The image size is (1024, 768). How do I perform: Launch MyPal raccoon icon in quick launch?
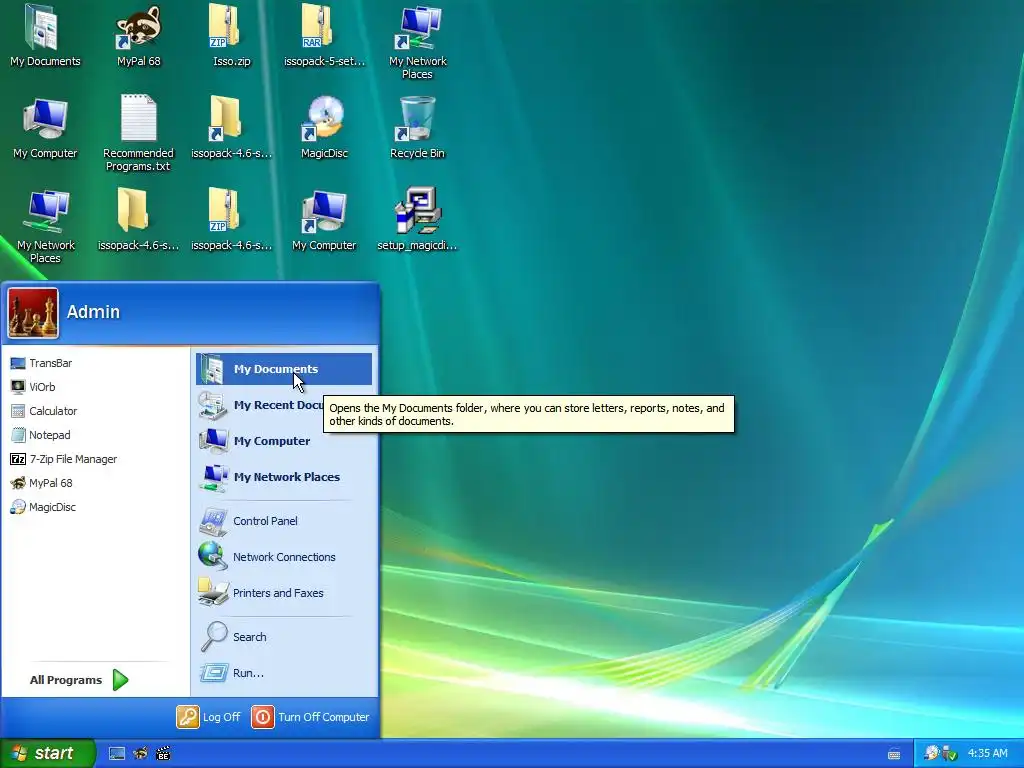[140, 754]
